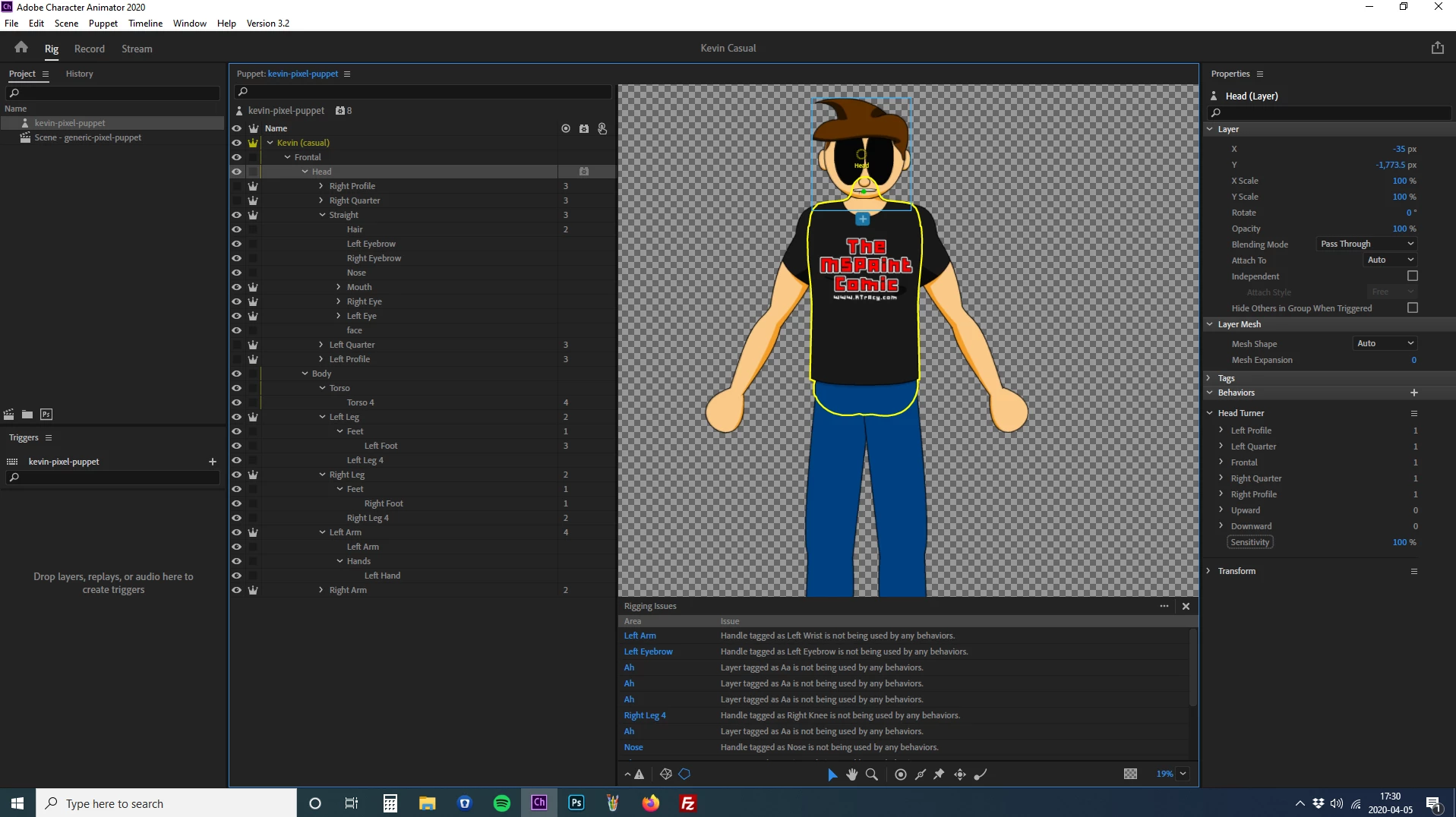Open the zoom percentage dropdown

click(x=1183, y=774)
